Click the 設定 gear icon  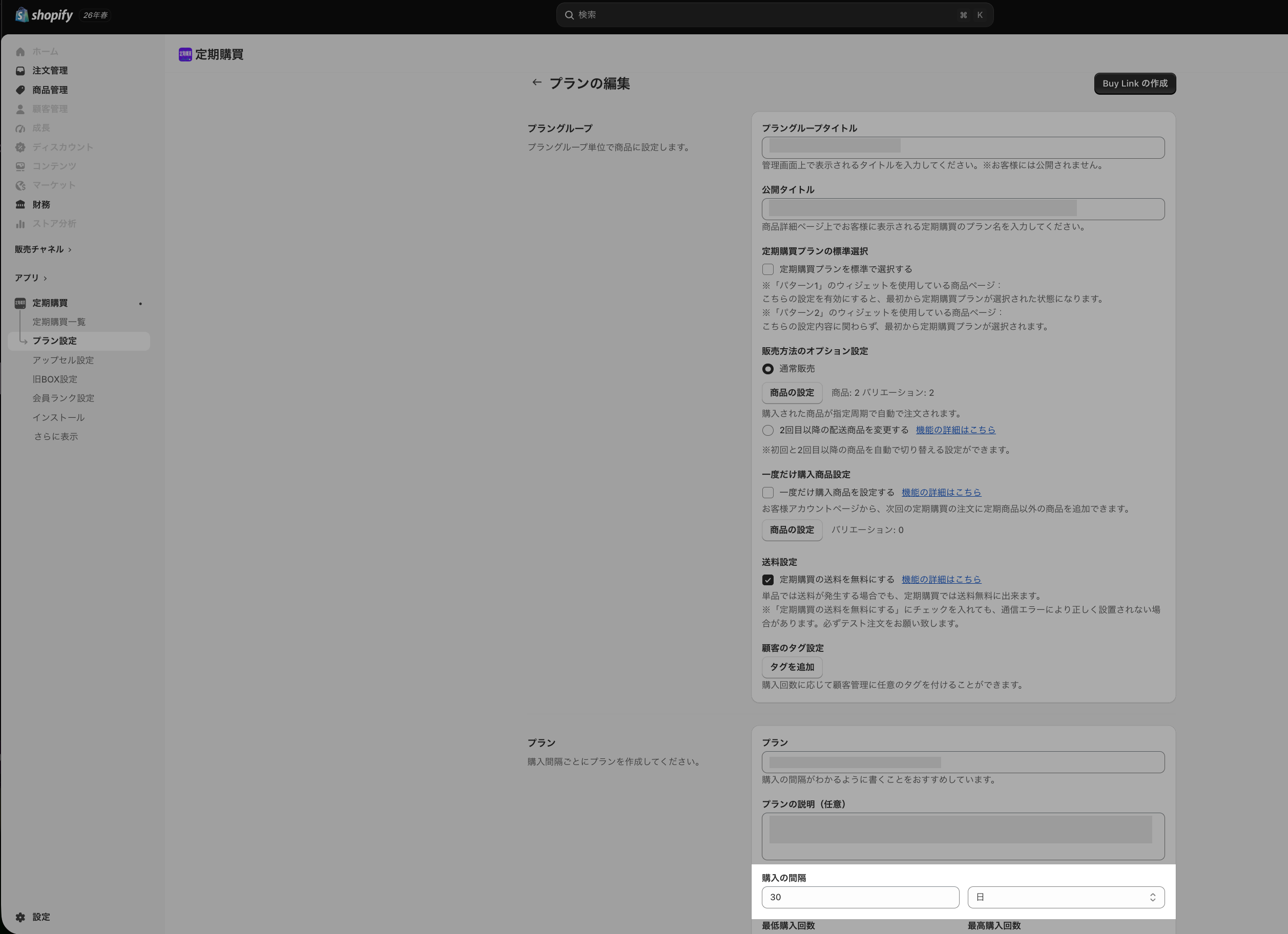tap(20, 917)
